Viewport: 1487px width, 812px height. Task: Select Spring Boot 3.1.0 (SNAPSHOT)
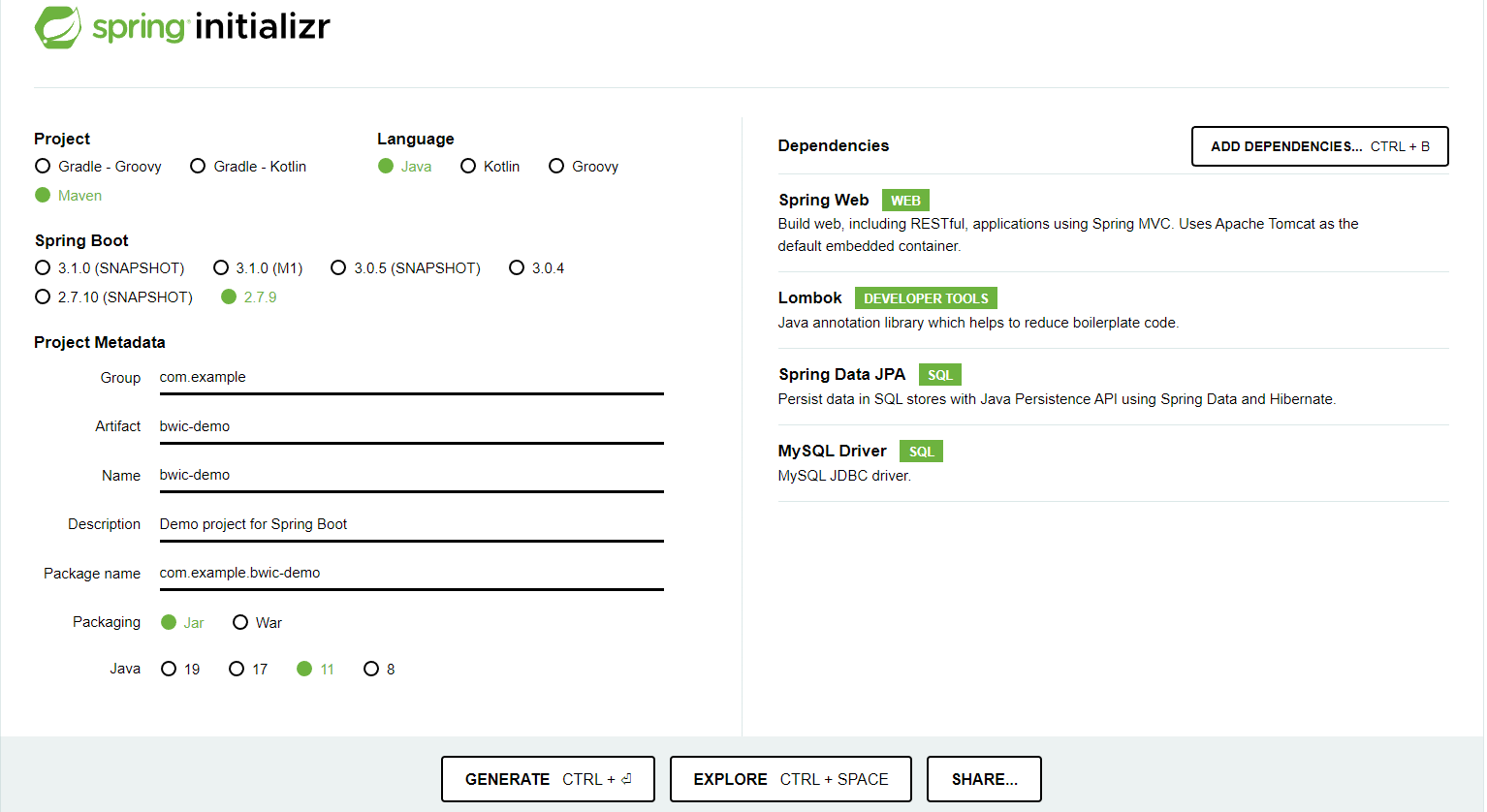[110, 268]
